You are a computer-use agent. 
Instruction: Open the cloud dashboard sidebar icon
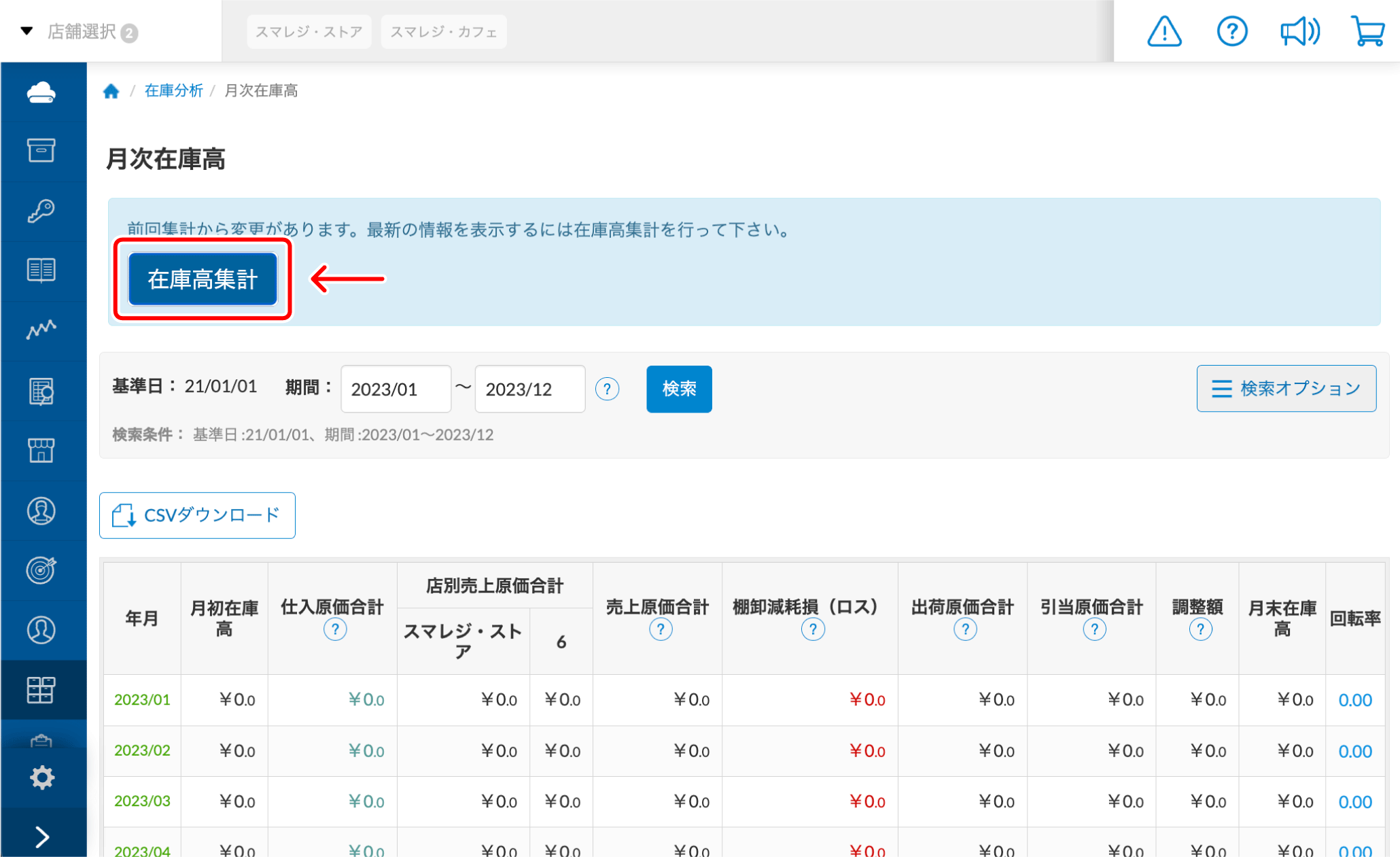(42, 92)
